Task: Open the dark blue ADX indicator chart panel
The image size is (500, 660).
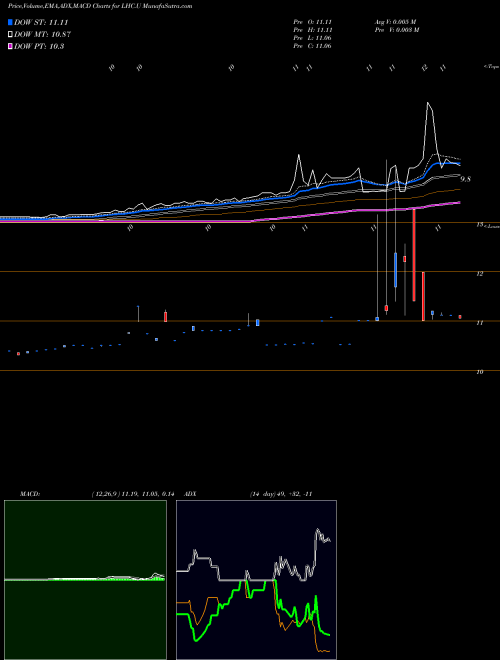Action: (x=256, y=580)
